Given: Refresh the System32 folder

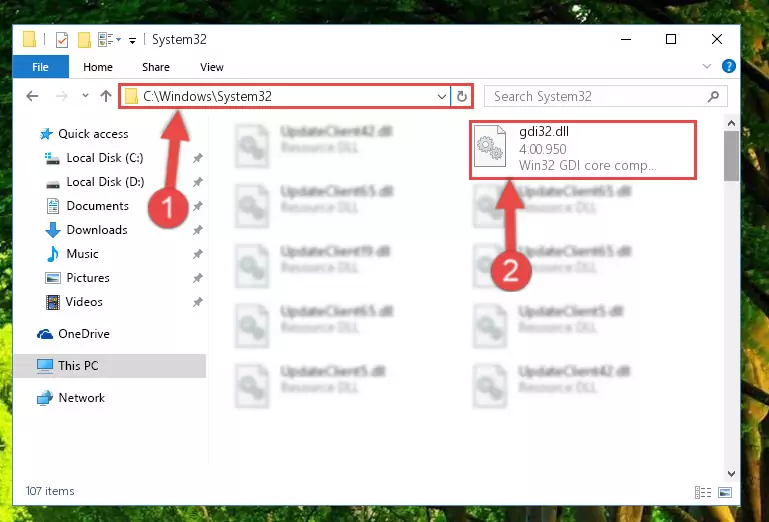Looking at the screenshot, I should 461,97.
